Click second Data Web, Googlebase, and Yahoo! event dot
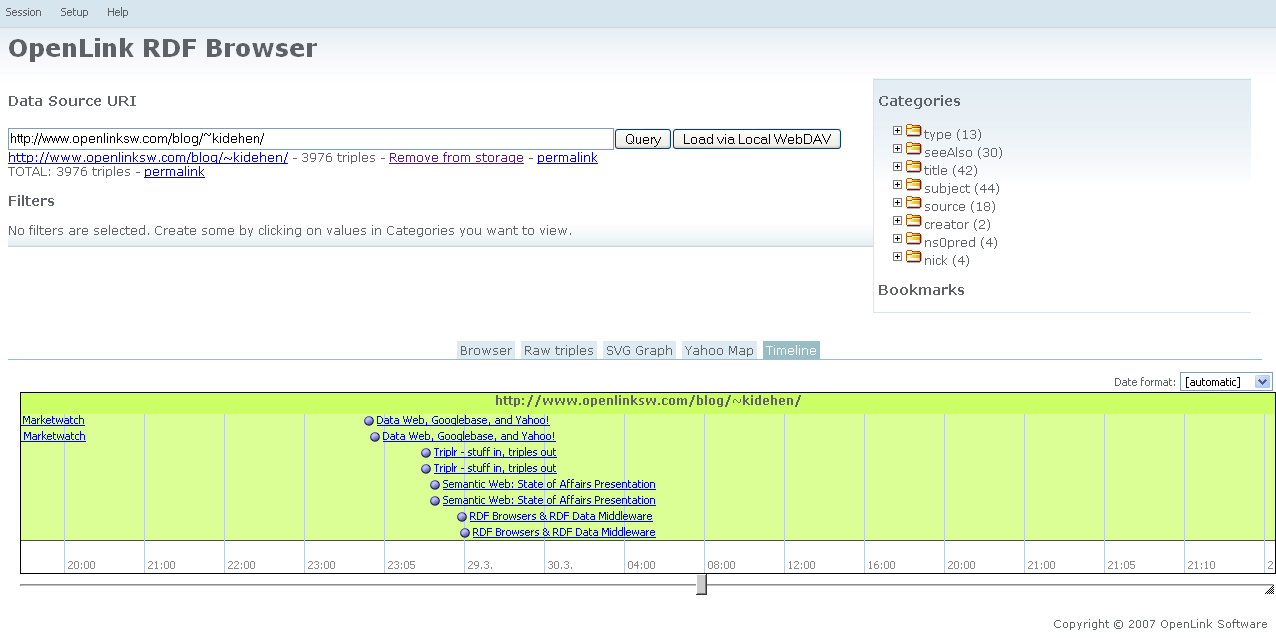This screenshot has height=638, width=1276. pos(375,437)
